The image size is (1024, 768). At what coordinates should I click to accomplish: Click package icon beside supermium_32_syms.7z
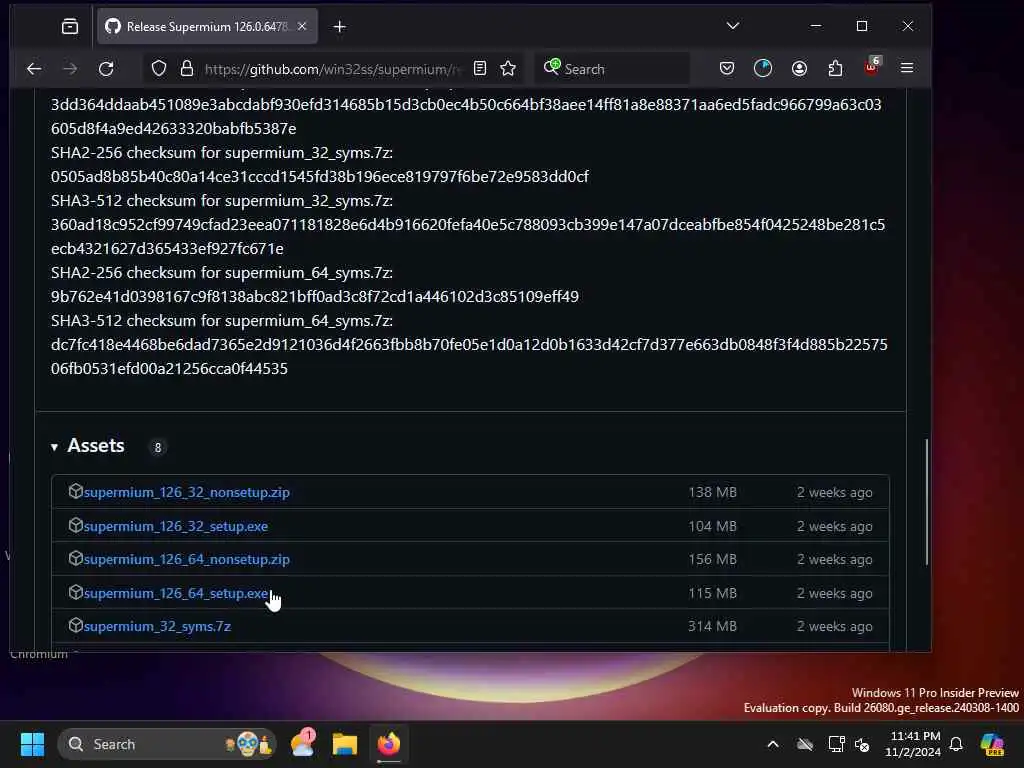pos(75,625)
